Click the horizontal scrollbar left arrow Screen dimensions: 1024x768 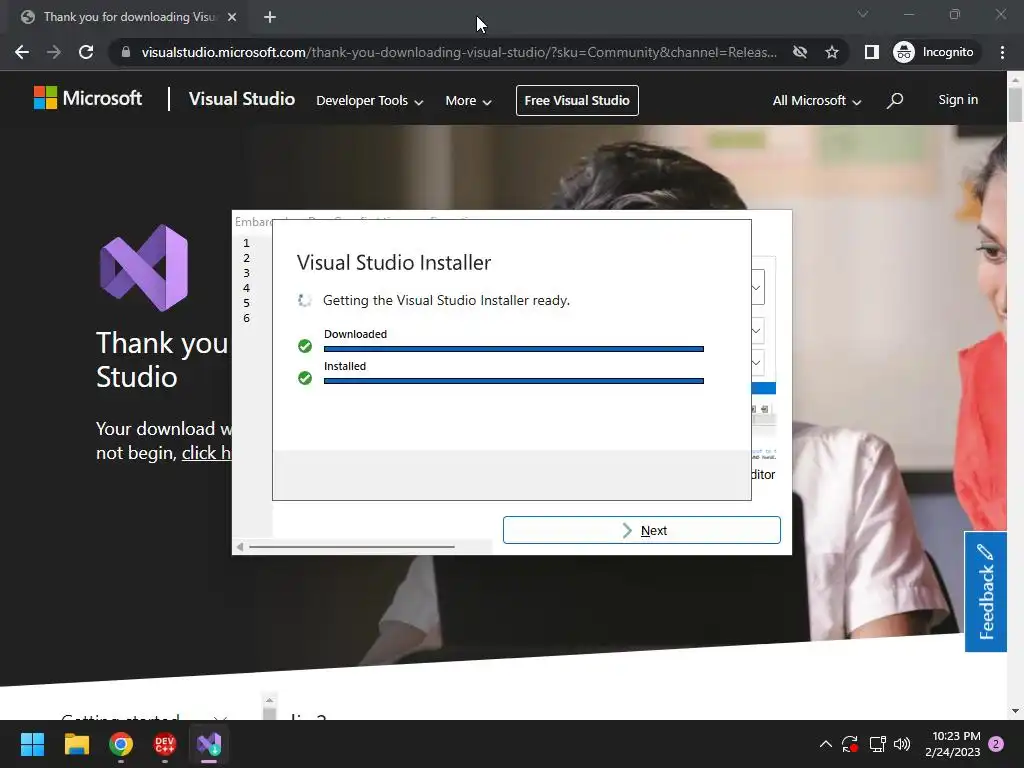(x=240, y=547)
